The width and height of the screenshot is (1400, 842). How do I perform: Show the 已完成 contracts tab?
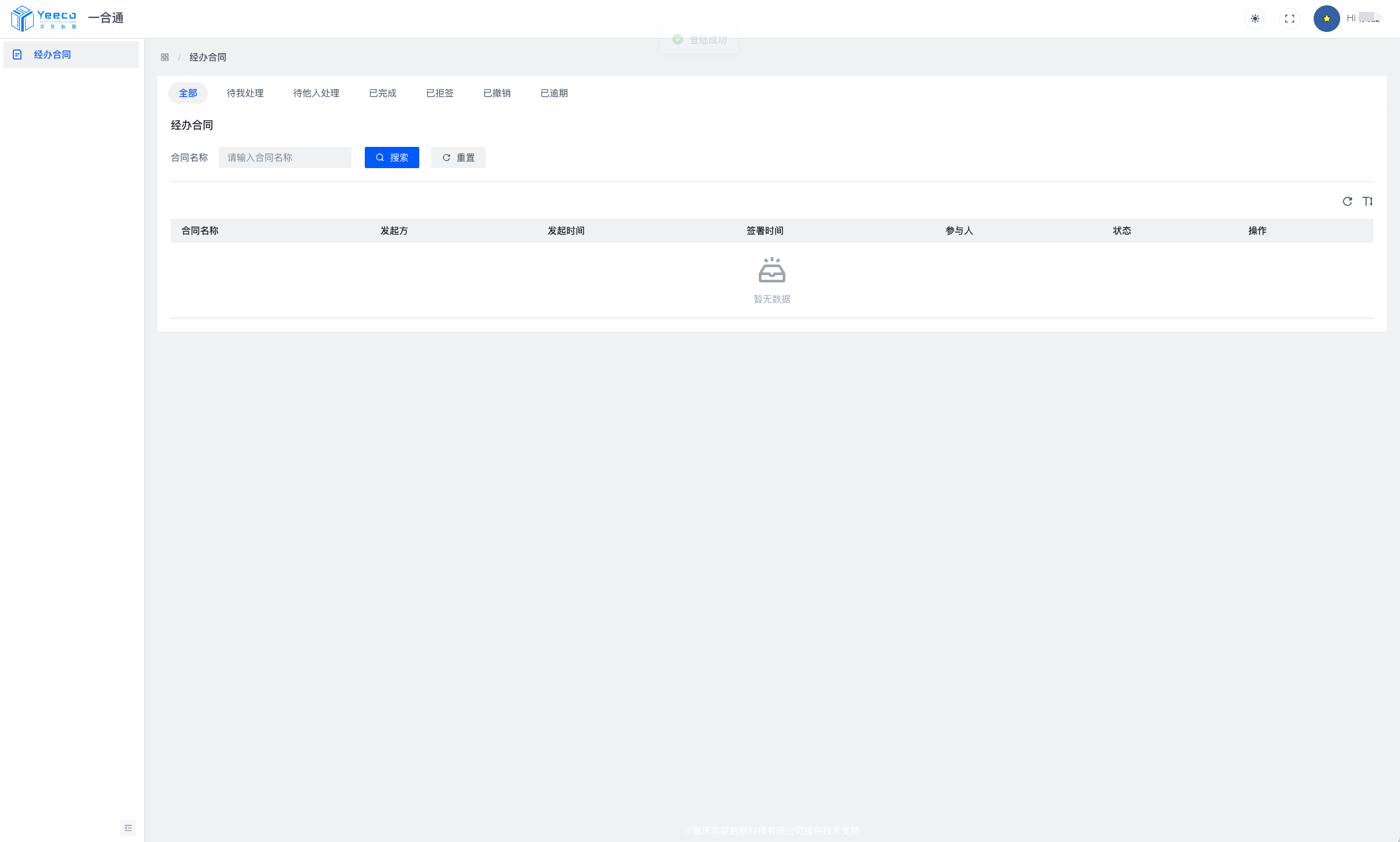point(383,93)
